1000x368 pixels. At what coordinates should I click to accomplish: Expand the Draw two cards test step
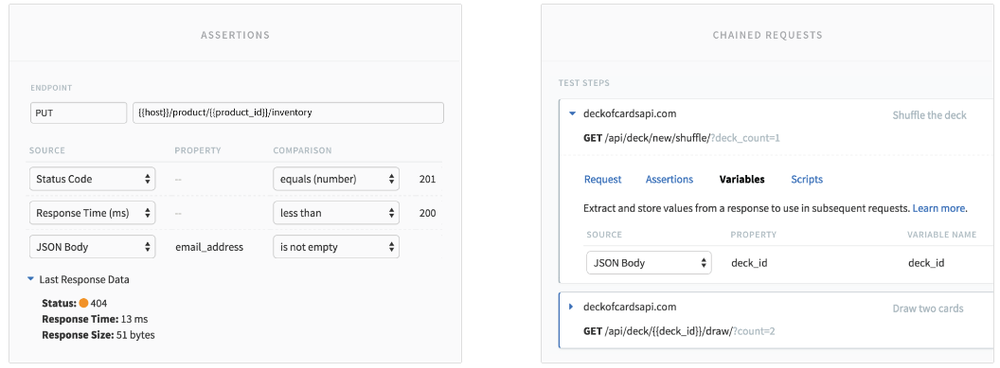click(571, 307)
